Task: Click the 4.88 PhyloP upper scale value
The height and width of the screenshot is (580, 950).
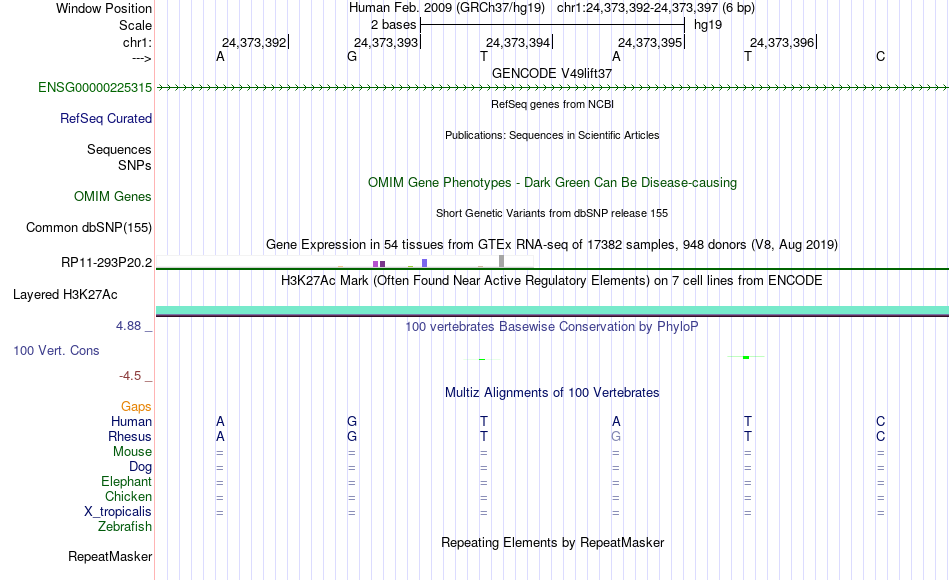Action: click(x=128, y=326)
